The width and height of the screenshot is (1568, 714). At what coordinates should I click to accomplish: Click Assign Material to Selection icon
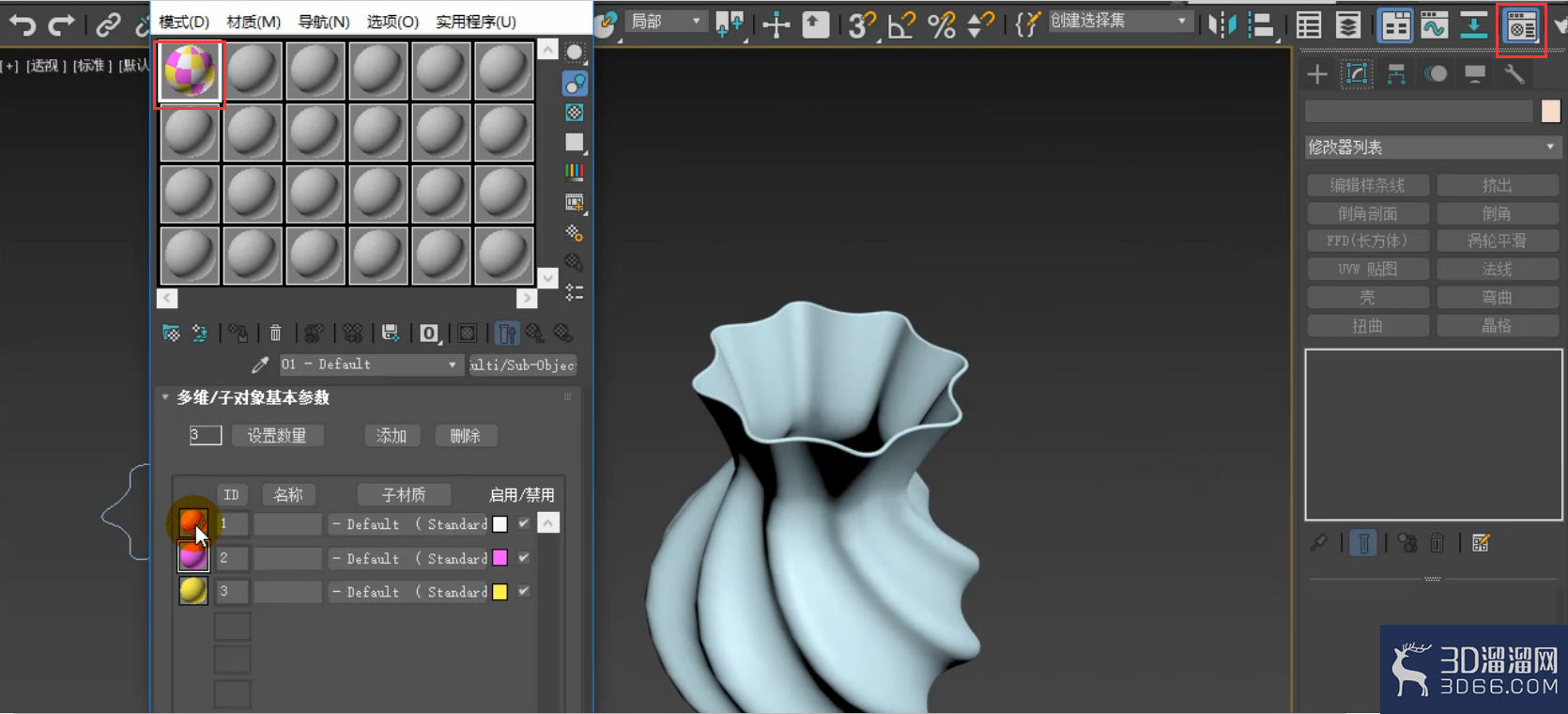[x=238, y=333]
